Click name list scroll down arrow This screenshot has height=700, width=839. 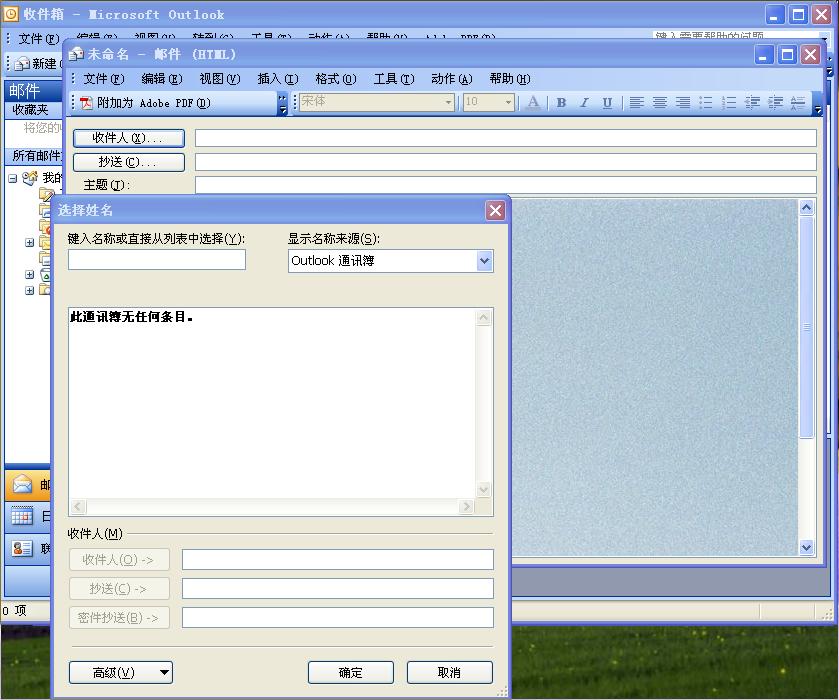tap(483, 490)
